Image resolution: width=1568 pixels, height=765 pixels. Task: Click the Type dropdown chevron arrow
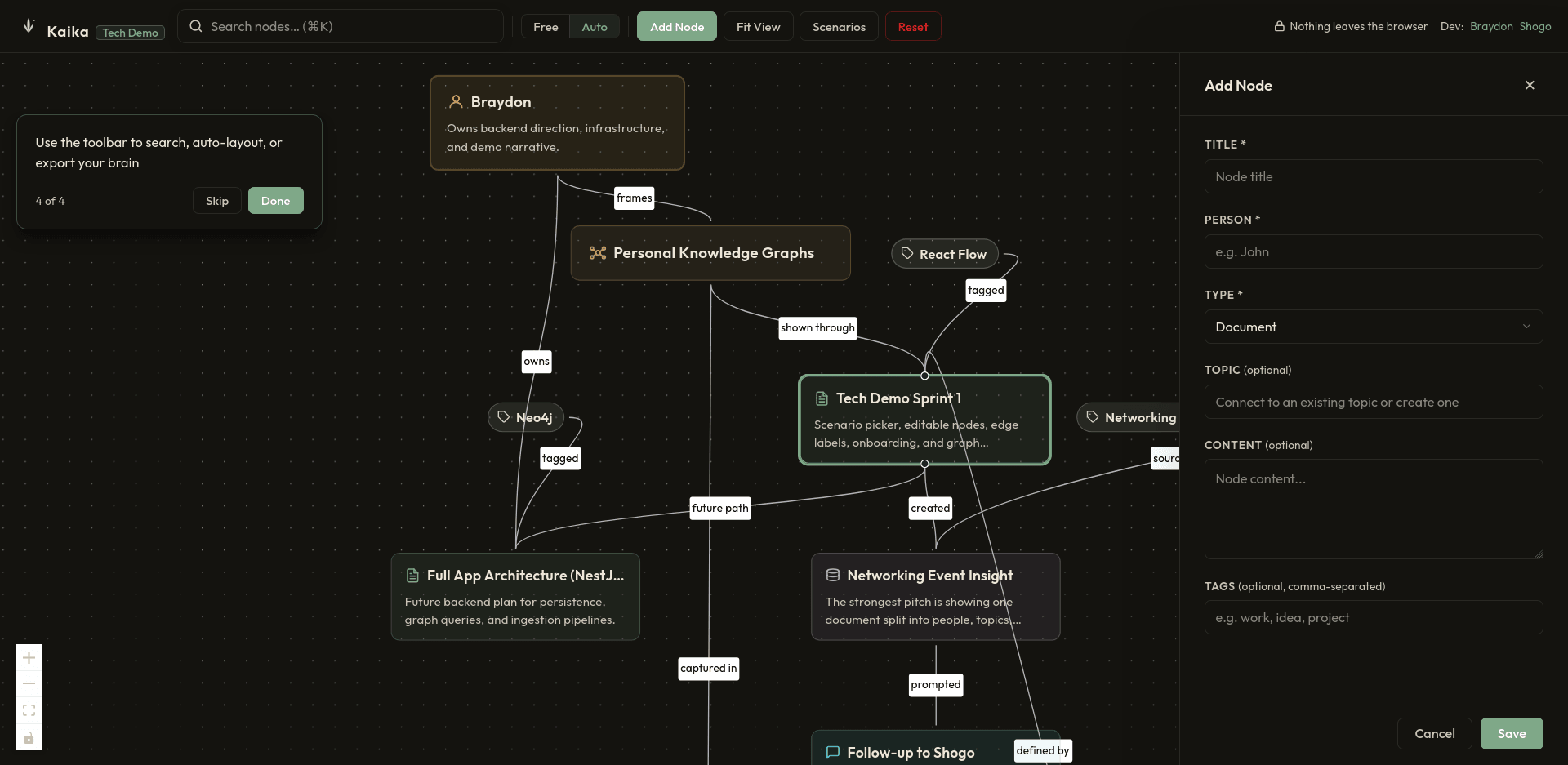[x=1526, y=327]
